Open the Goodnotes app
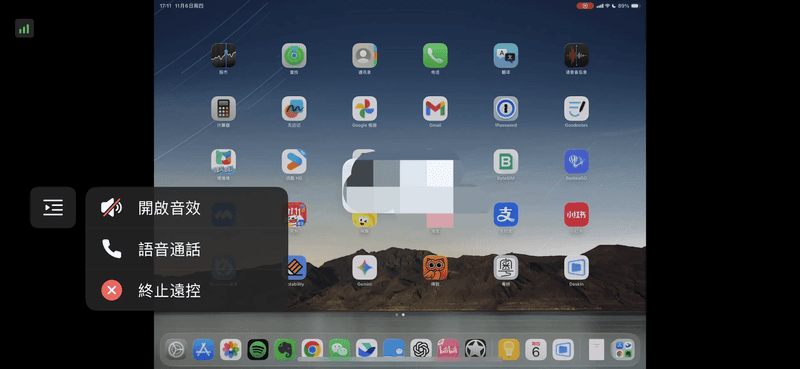The height and width of the screenshot is (369, 800). (577, 109)
